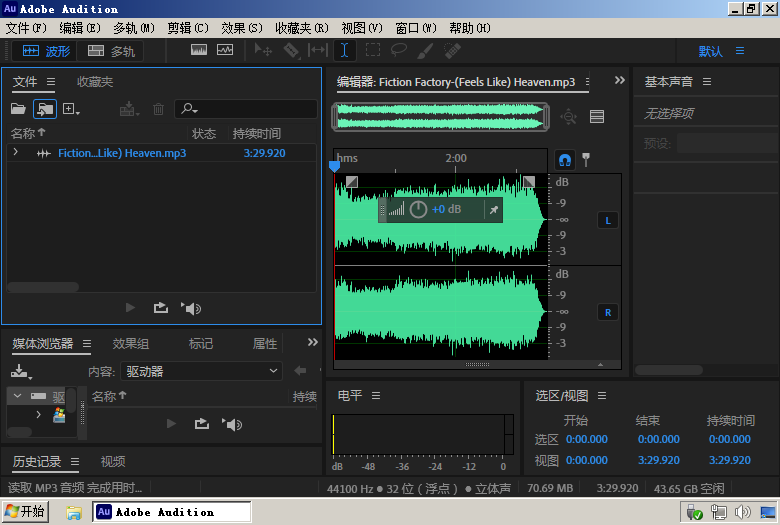Select Fiction...Like) Heaven.mp3 in file list

pyautogui.click(x=122, y=153)
